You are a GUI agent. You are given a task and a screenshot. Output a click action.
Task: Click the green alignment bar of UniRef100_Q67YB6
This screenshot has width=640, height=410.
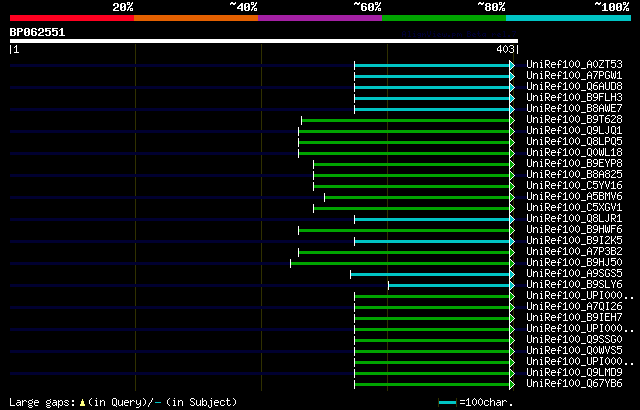432,385
